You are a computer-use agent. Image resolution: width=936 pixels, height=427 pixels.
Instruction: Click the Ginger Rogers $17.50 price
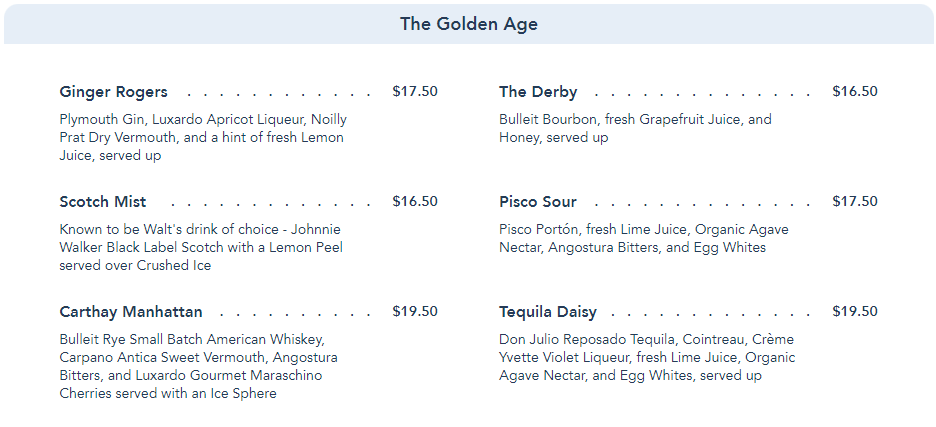pyautogui.click(x=415, y=92)
